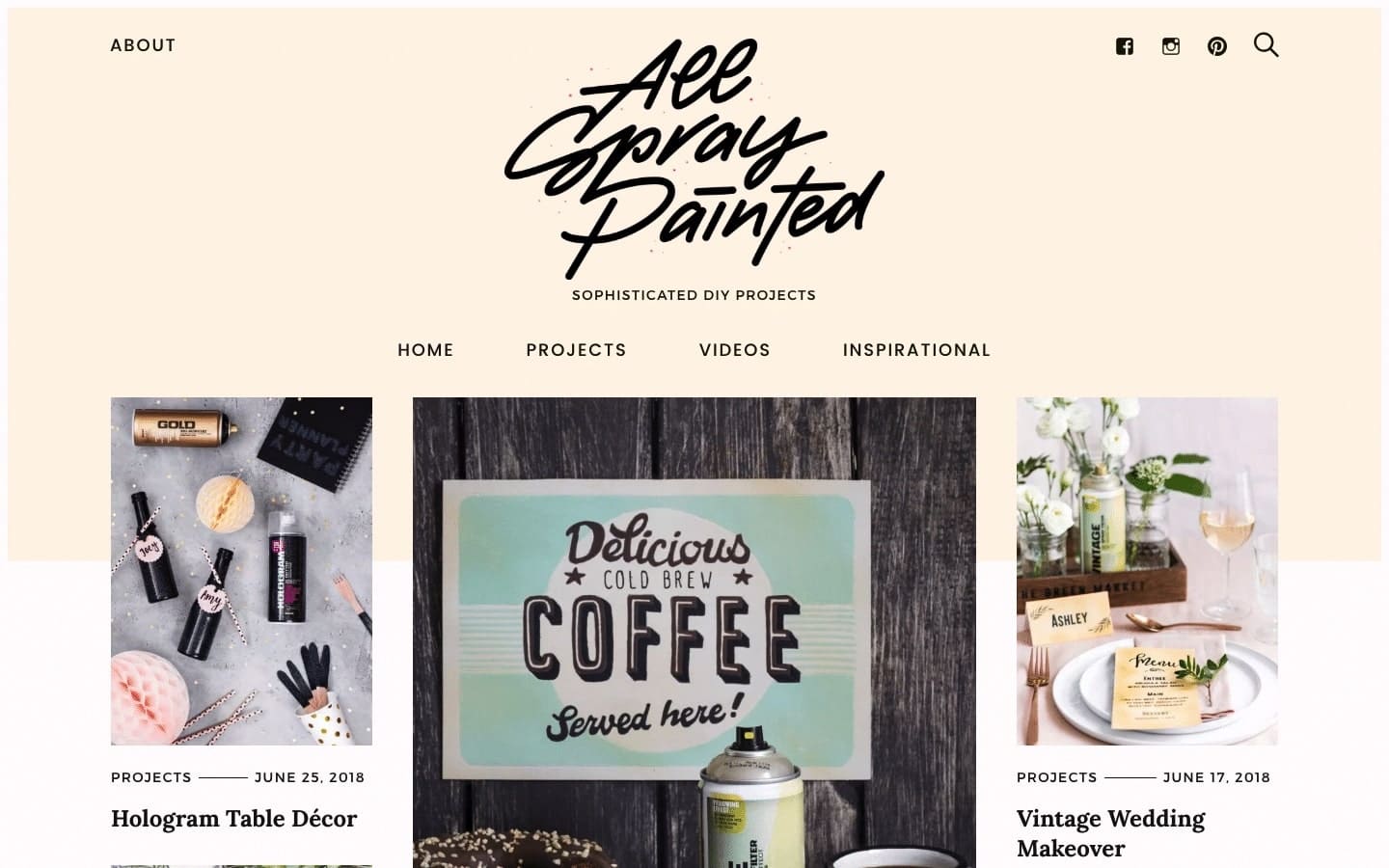
Task: Click the search magnifier icon
Action: click(x=1266, y=45)
